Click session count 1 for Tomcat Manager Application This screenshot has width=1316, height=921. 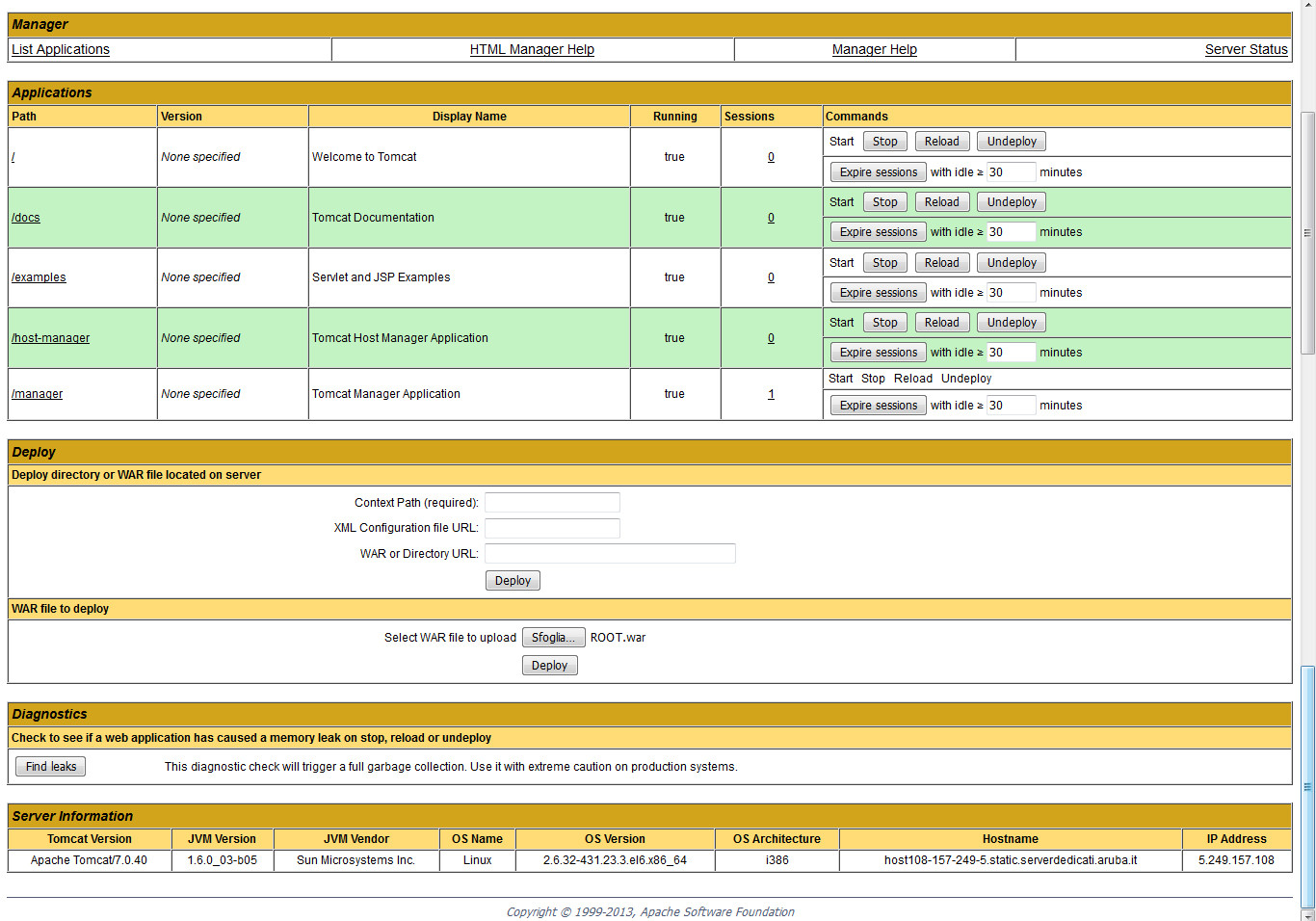pyautogui.click(x=771, y=394)
